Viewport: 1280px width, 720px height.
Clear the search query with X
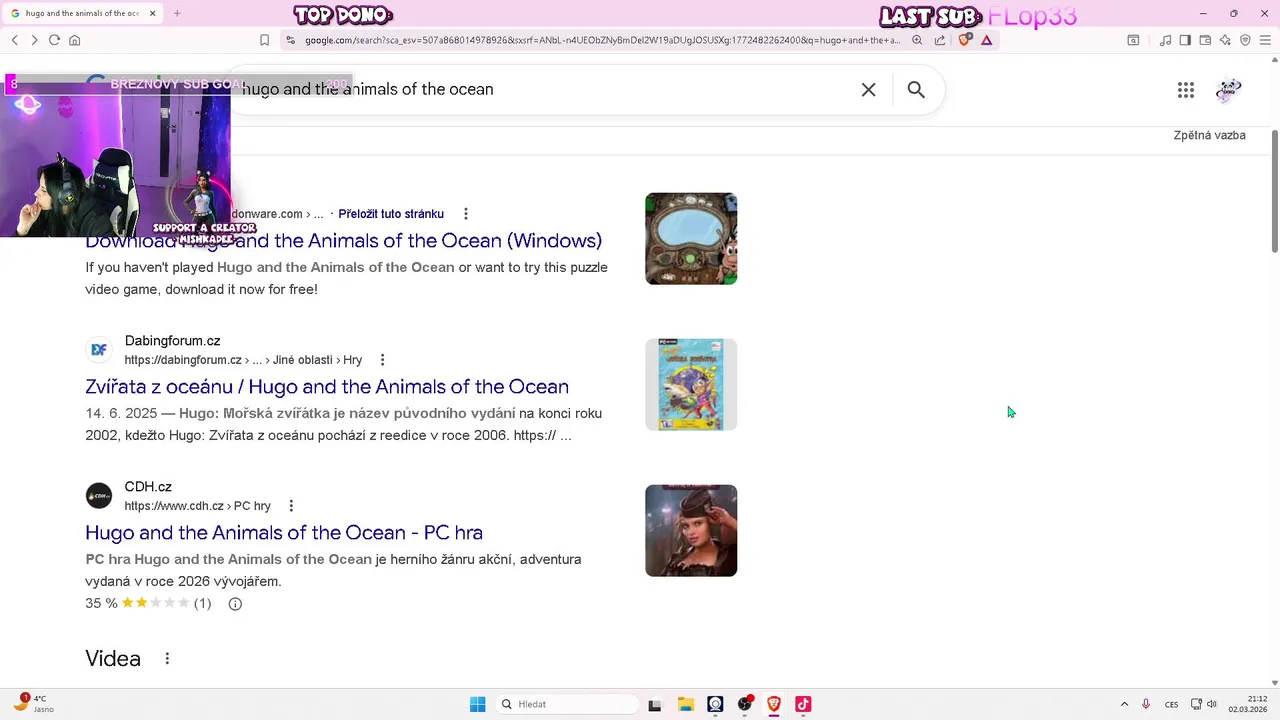point(868,90)
